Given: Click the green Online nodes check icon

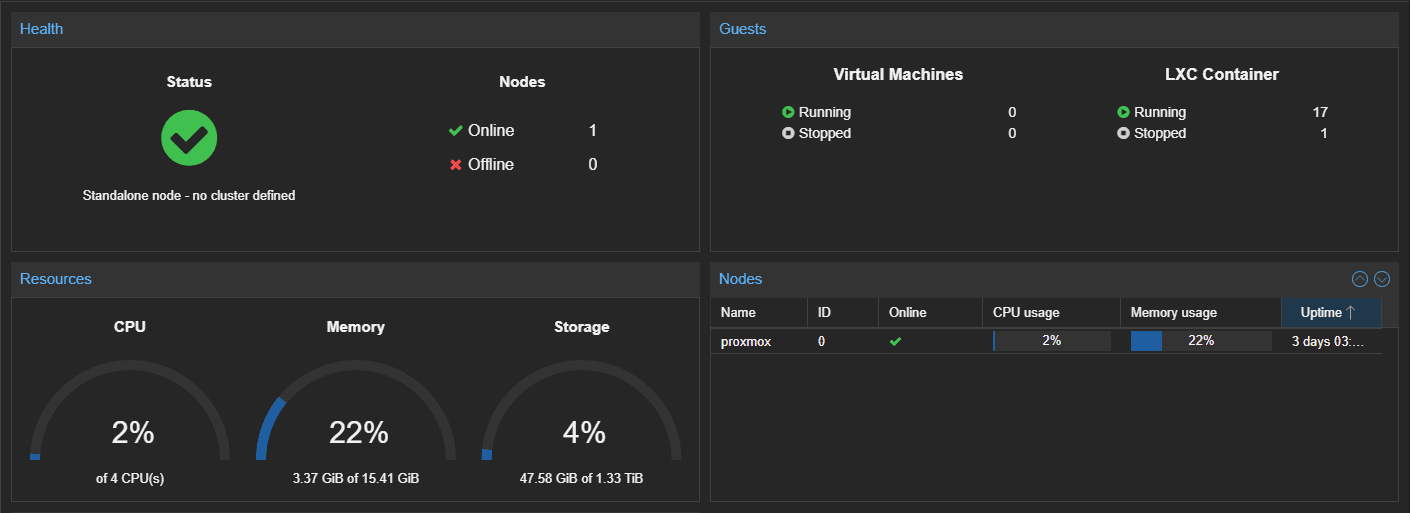Looking at the screenshot, I should point(456,131).
